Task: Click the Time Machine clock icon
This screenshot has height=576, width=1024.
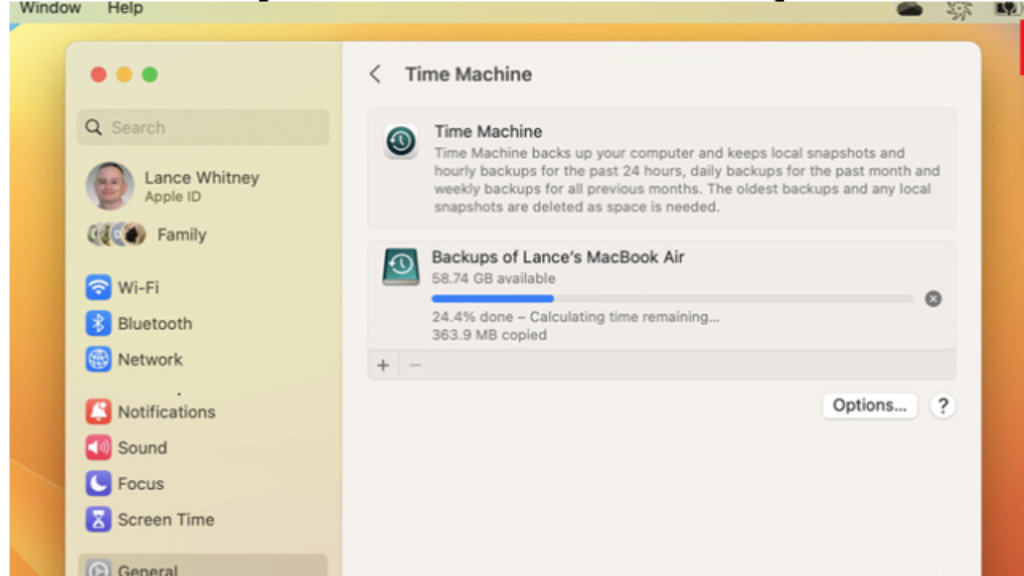Action: 400,141
